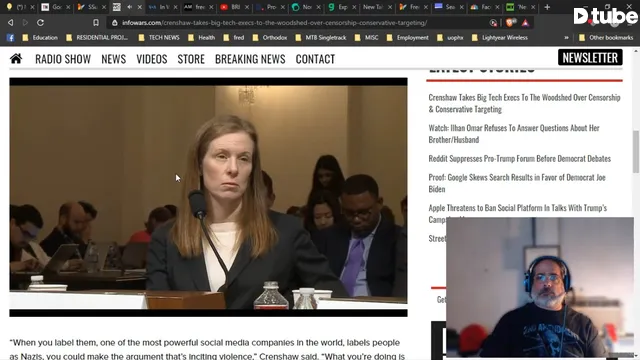Open the RADIO SHOW menu item
The image size is (640, 360).
pyautogui.click(x=63, y=59)
